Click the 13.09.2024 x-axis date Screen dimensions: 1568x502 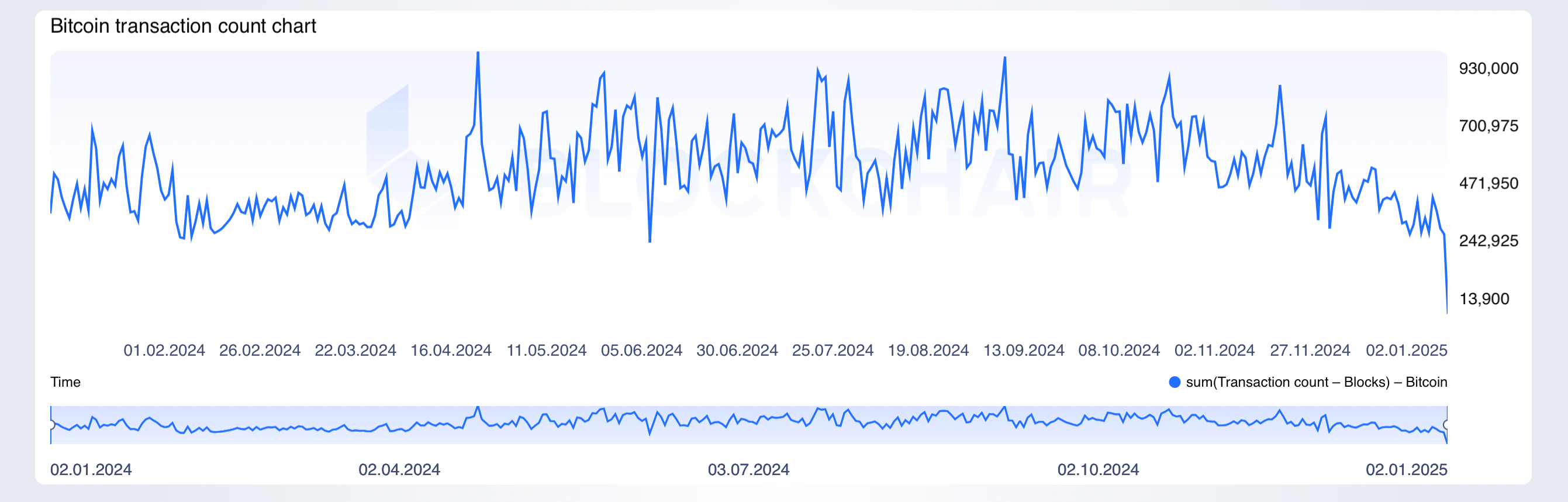[x=1024, y=350]
